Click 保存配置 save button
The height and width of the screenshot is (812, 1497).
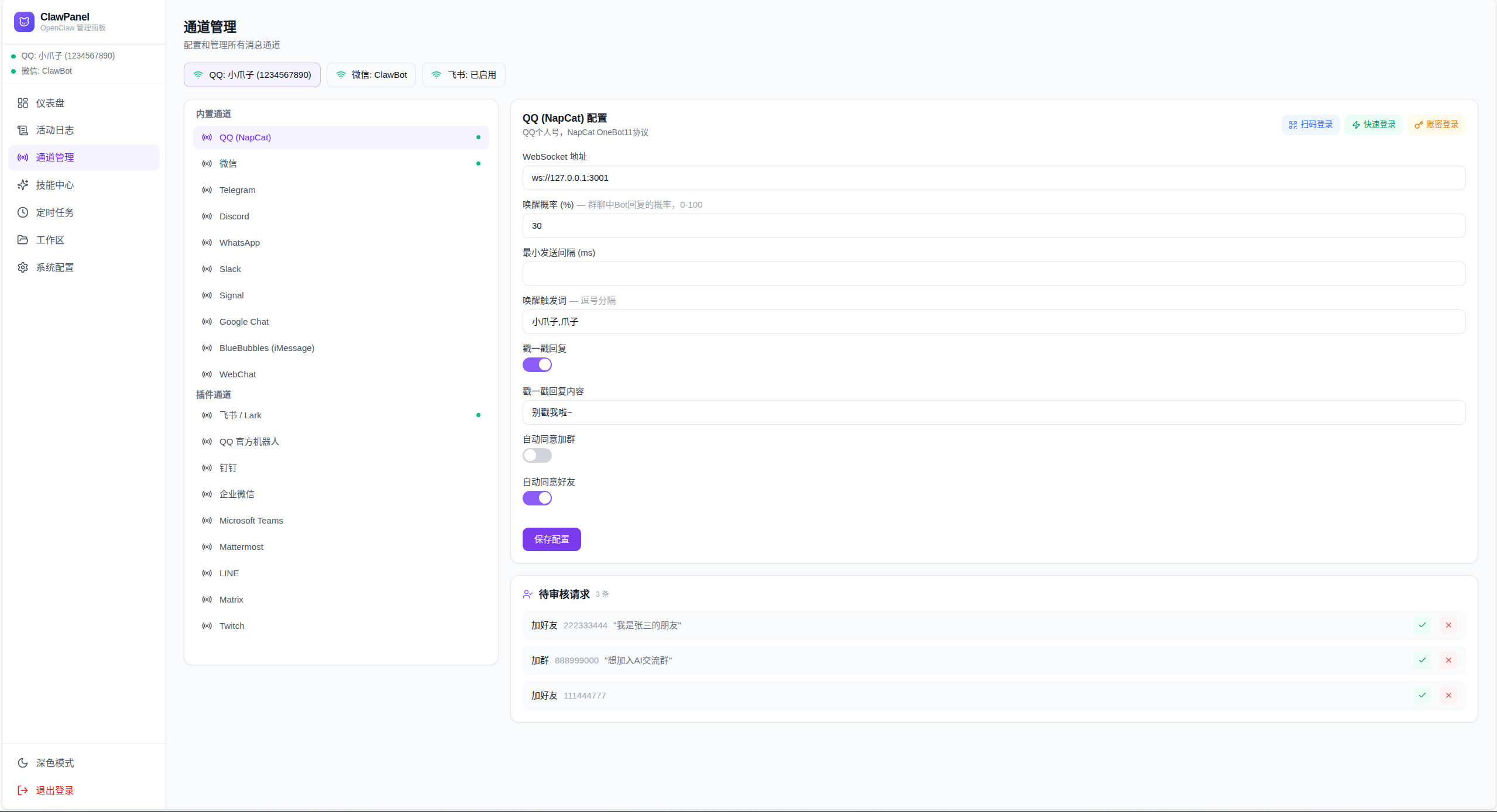pyautogui.click(x=551, y=539)
